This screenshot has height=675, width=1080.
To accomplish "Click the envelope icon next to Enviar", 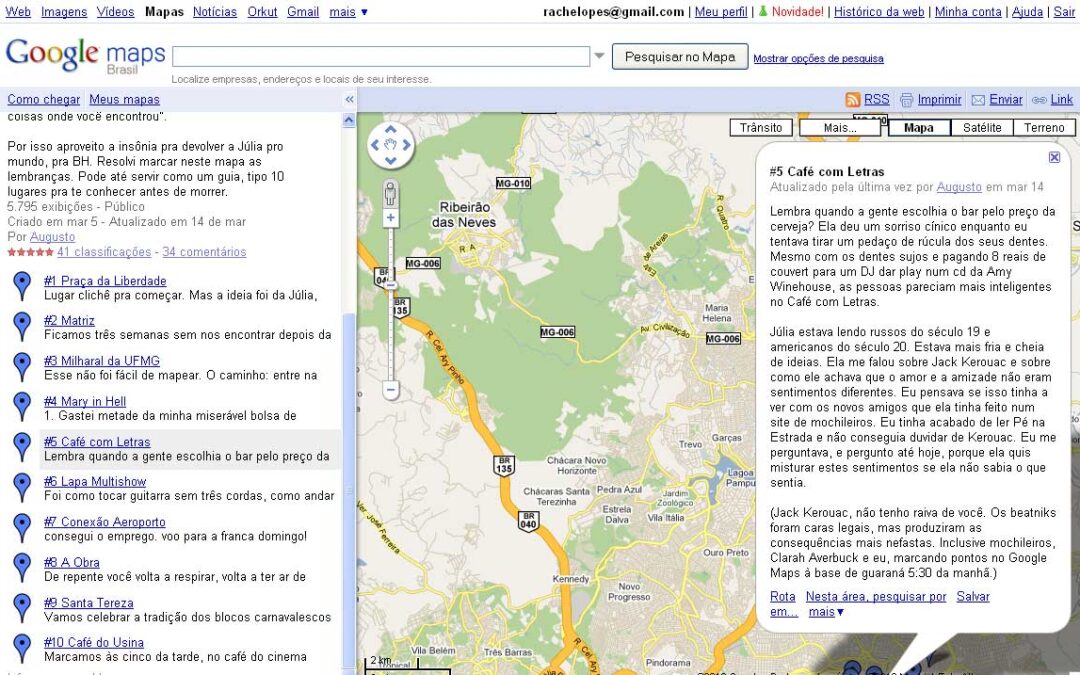I will 978,100.
